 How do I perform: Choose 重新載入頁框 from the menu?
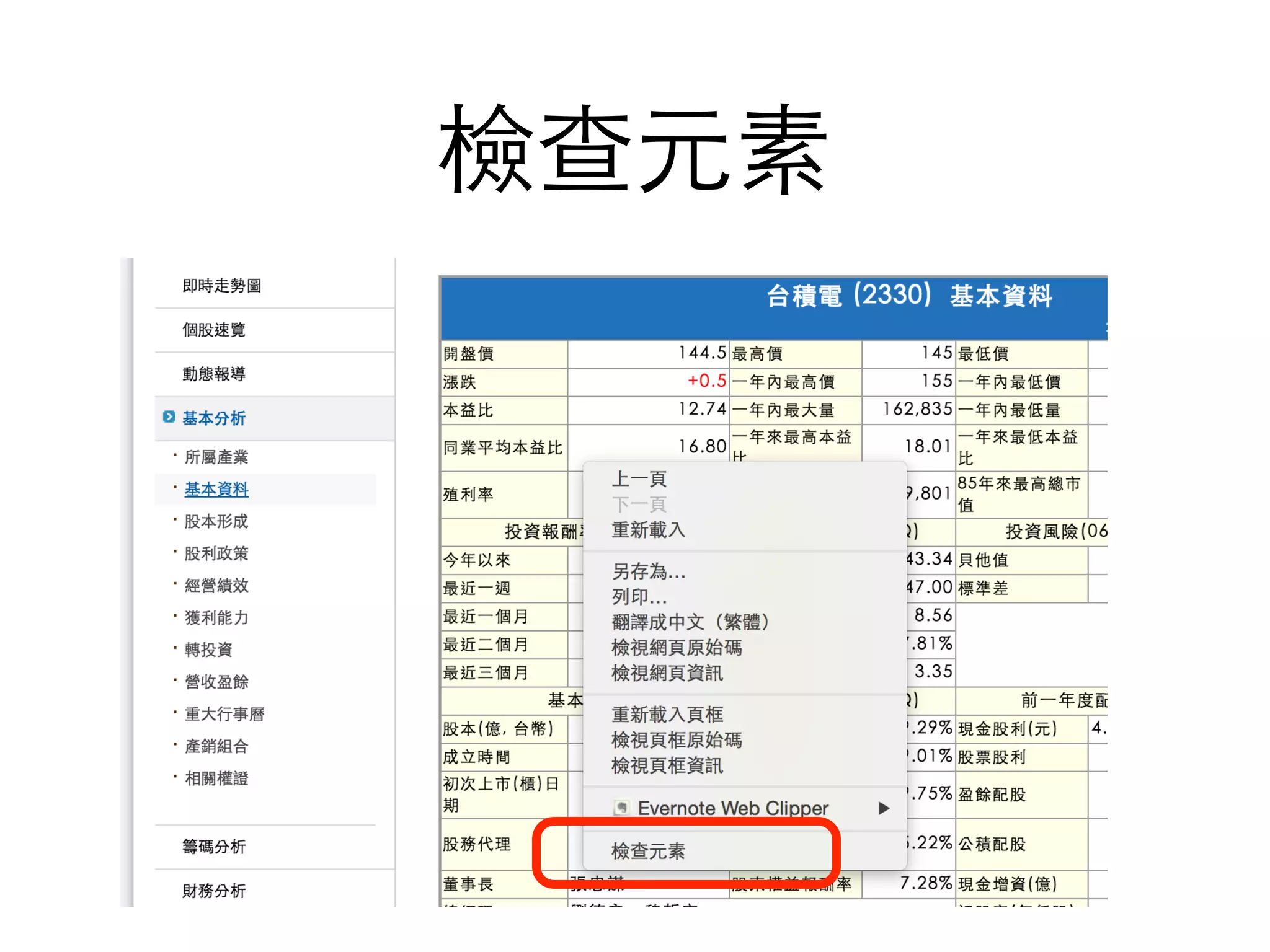[x=667, y=714]
